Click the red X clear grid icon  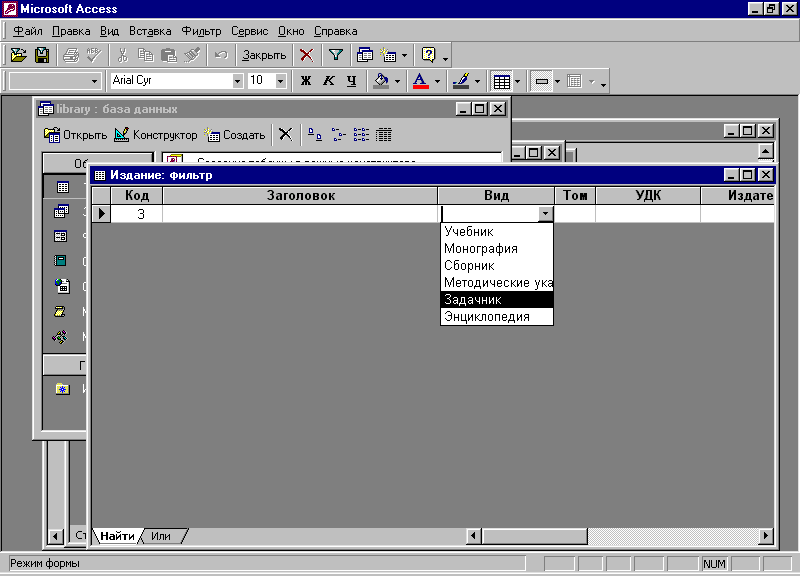[307, 55]
